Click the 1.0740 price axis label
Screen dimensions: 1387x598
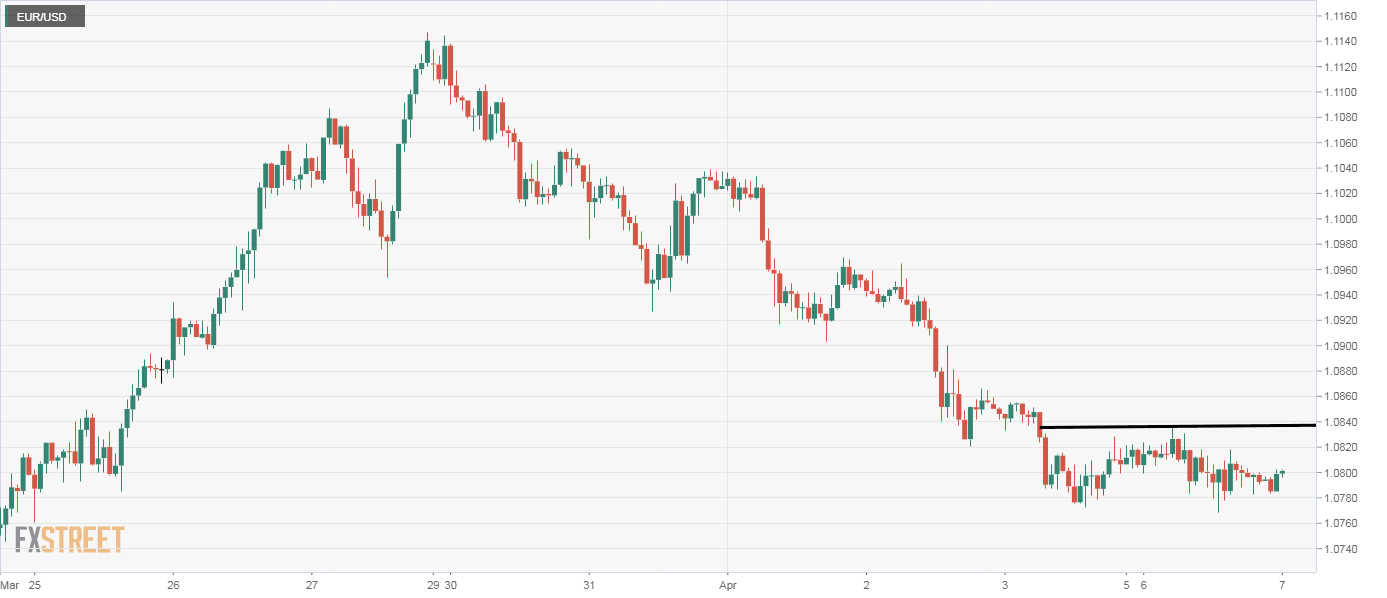1341,550
